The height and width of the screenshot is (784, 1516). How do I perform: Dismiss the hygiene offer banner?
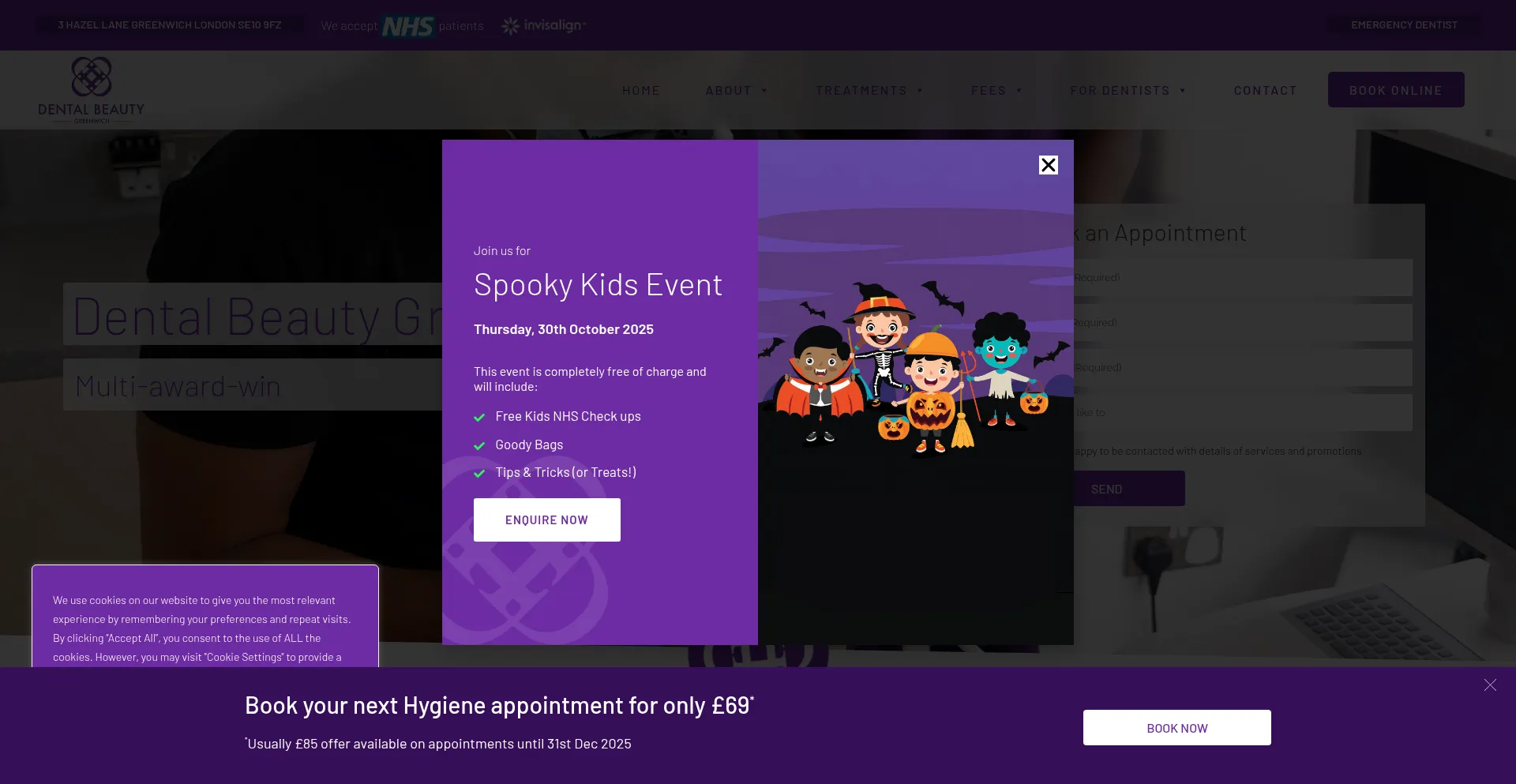pyautogui.click(x=1489, y=685)
